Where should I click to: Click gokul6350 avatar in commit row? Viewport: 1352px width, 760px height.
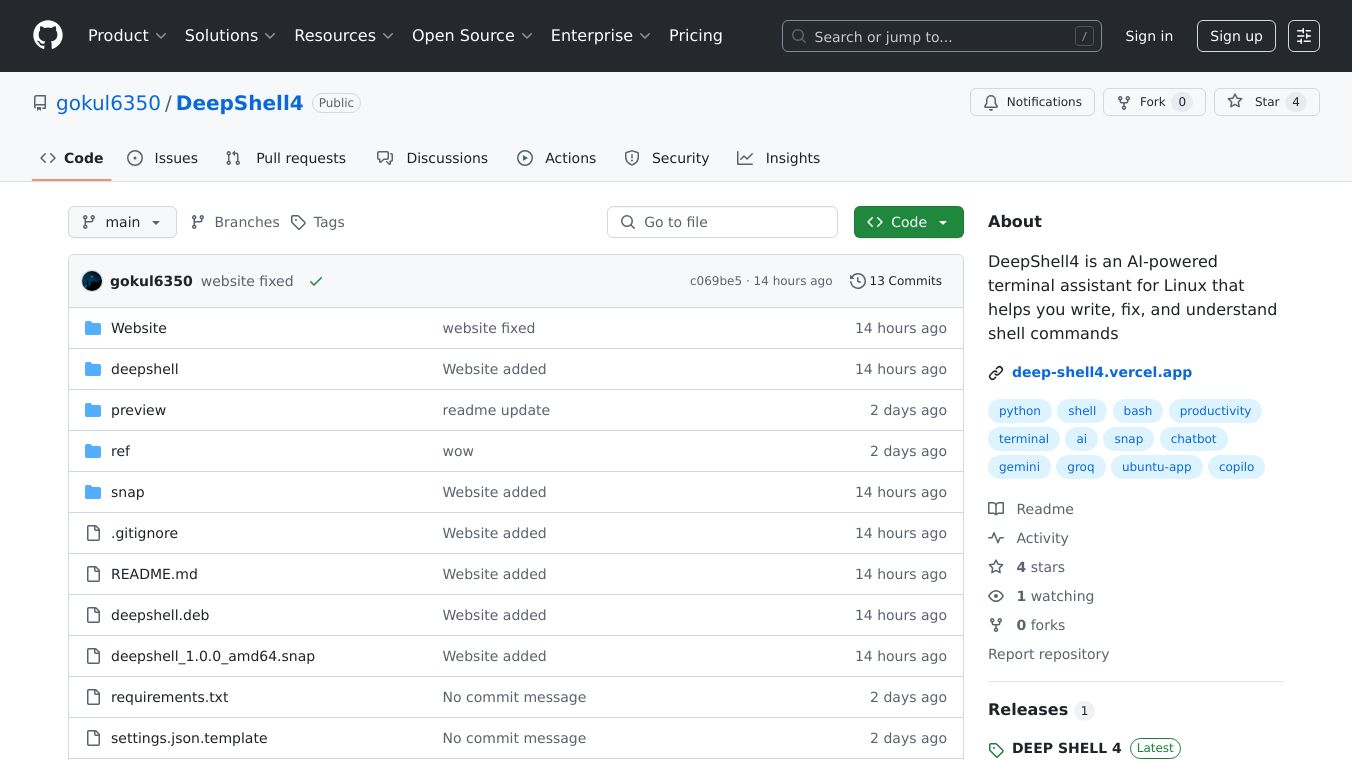pyautogui.click(x=92, y=281)
